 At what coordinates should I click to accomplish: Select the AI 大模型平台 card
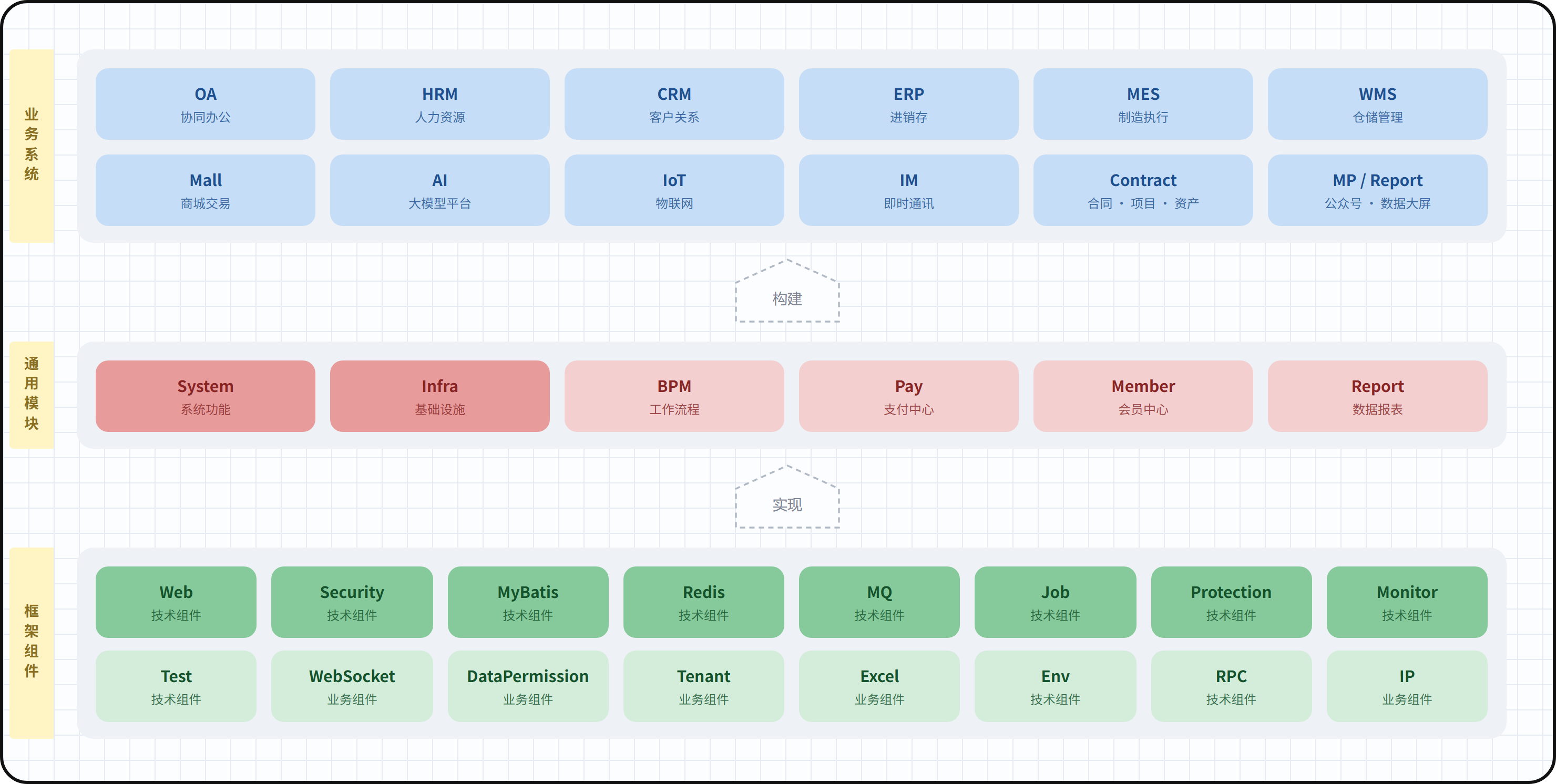tap(440, 190)
